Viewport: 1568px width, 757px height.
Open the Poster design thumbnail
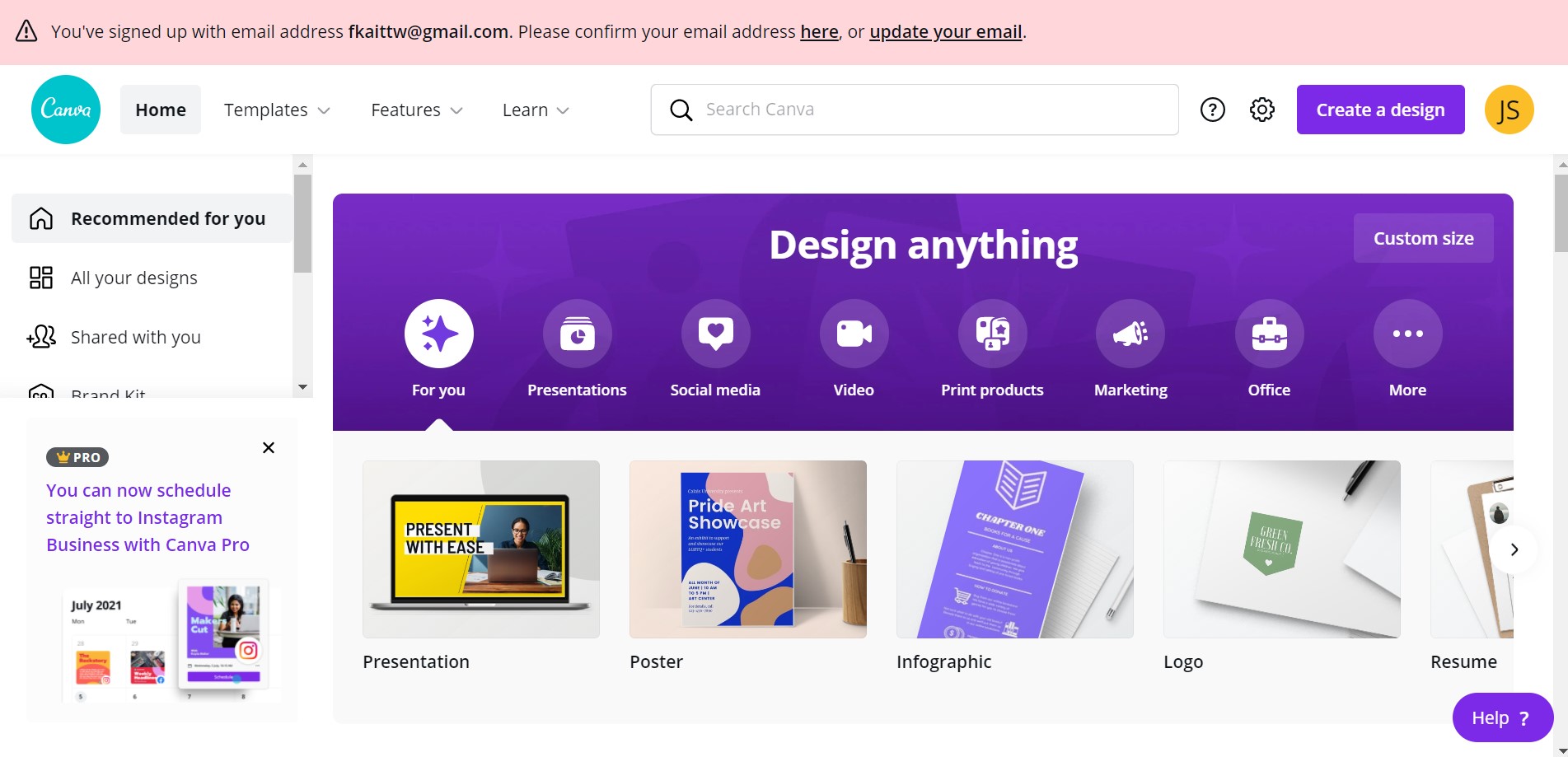748,549
